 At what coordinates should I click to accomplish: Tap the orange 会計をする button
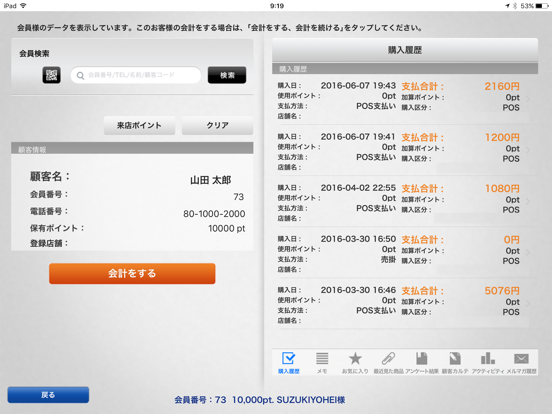click(x=132, y=274)
